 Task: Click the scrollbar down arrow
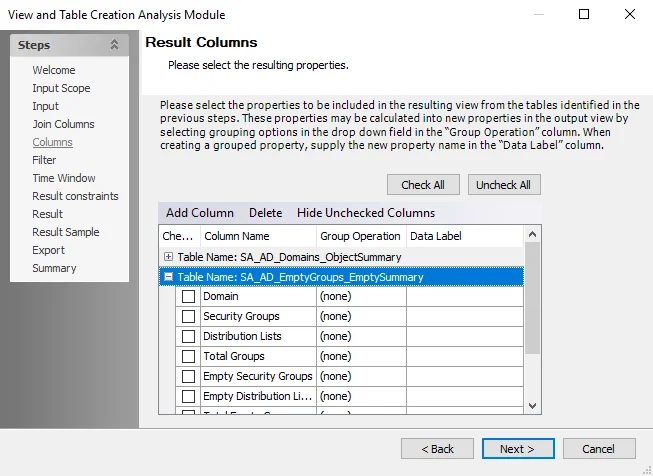coord(532,406)
